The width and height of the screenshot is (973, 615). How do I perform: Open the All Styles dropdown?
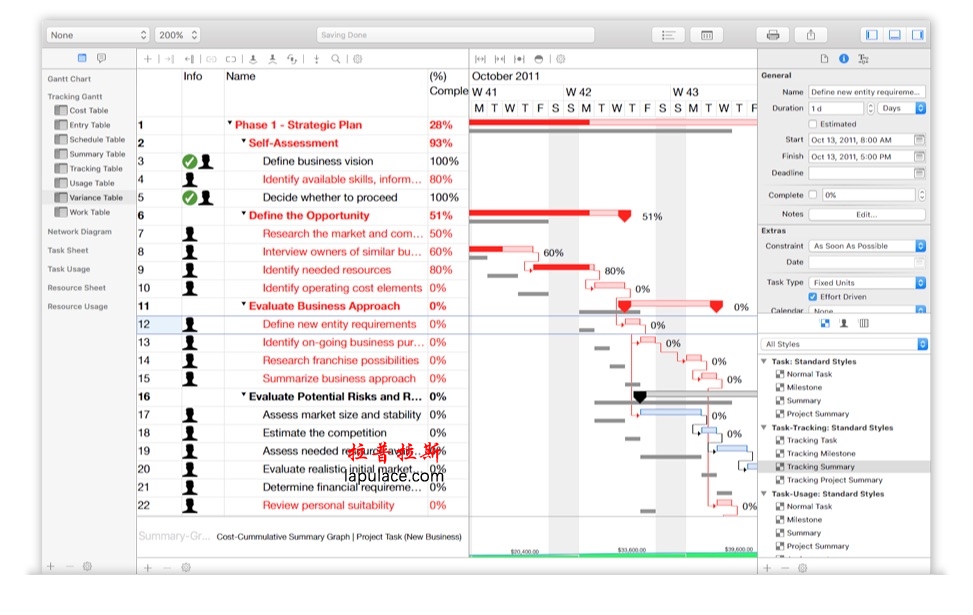844,344
